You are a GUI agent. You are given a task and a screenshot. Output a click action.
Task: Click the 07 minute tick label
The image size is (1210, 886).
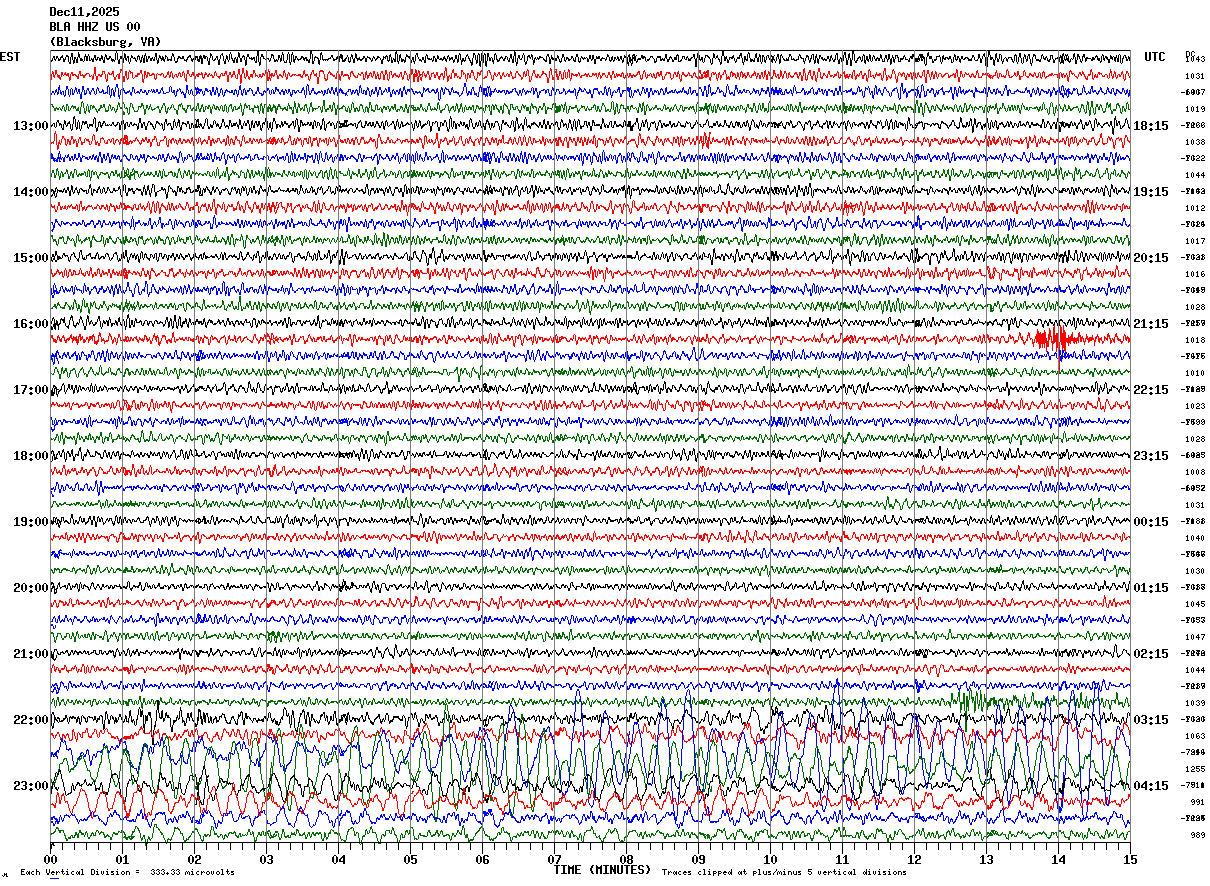coord(554,859)
